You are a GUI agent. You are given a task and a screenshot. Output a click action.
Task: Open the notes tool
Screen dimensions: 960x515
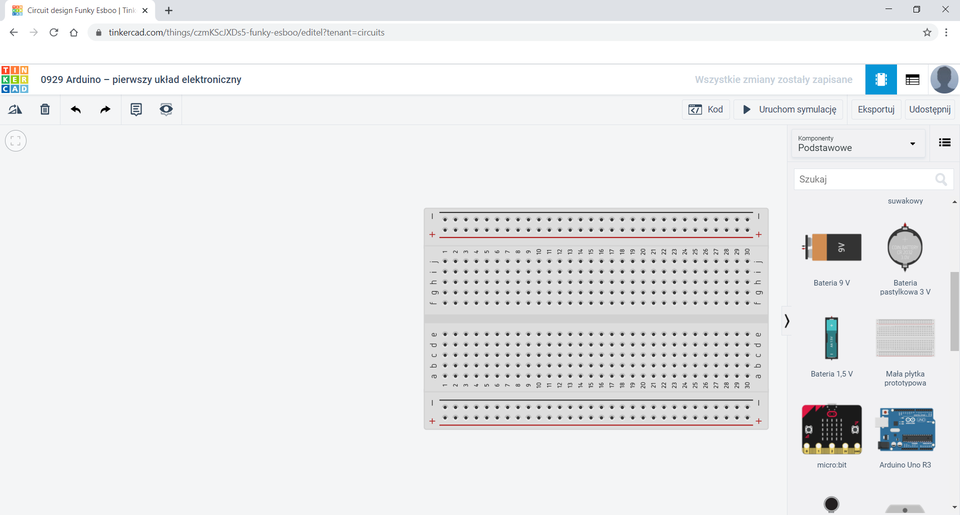coord(136,109)
